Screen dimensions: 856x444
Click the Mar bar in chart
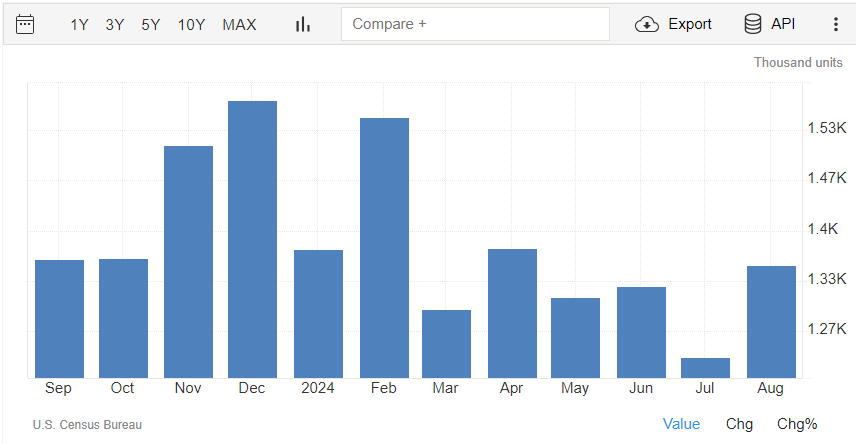coord(447,344)
